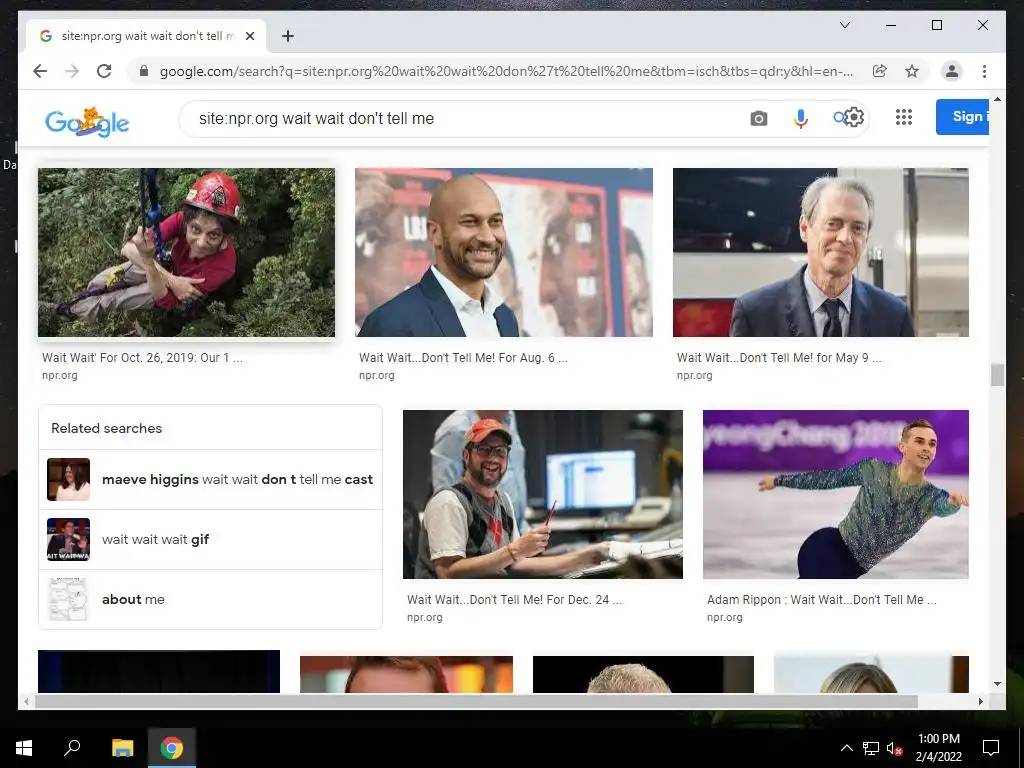Share this page from the address bar

tap(880, 71)
